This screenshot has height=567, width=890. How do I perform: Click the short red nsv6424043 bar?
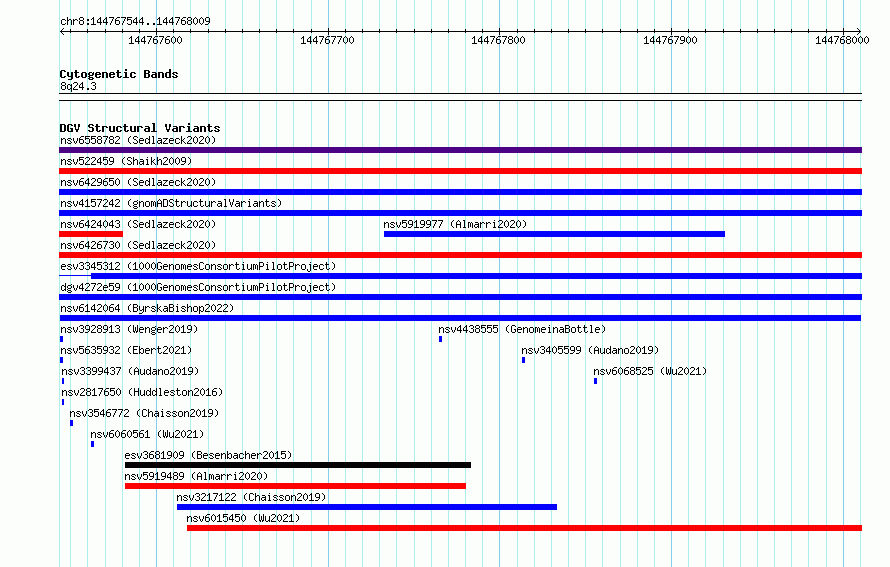(91, 234)
